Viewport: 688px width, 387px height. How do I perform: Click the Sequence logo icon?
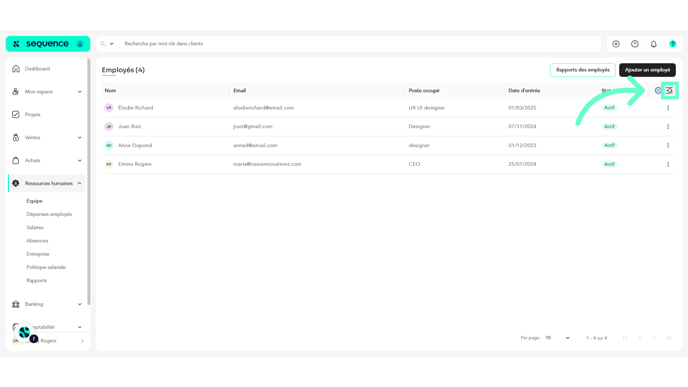16,44
